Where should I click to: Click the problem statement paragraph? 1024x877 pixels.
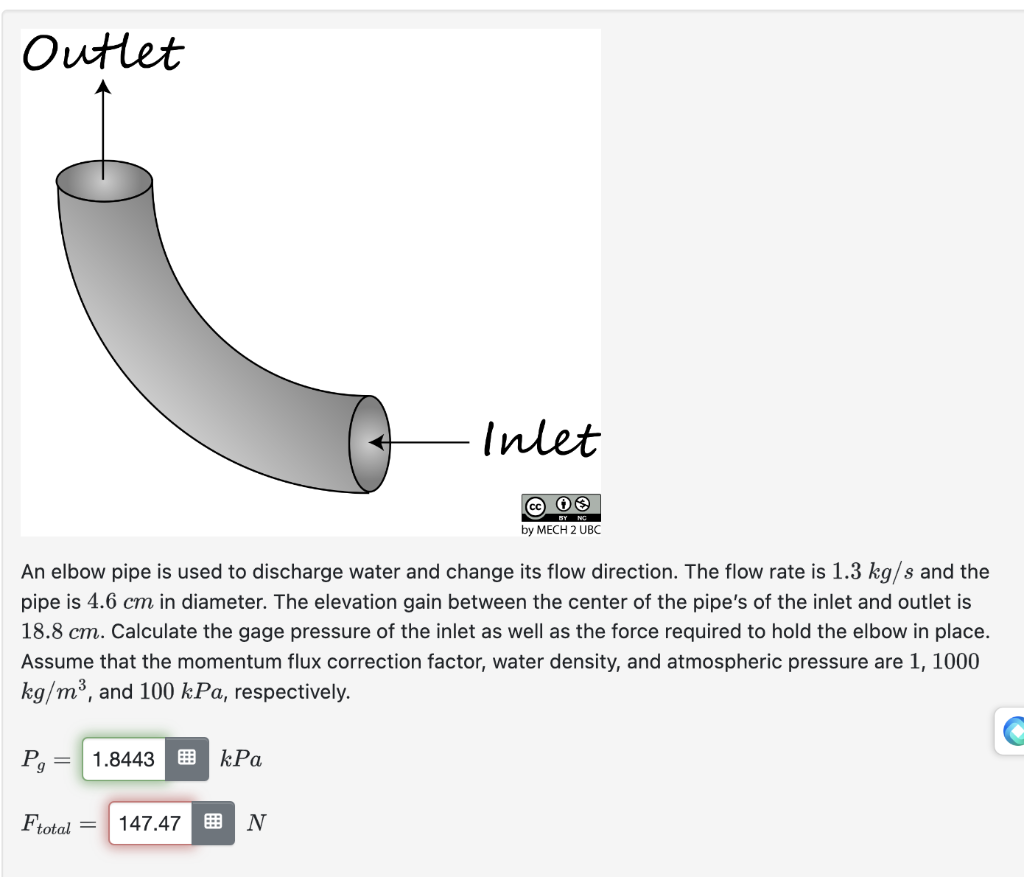pyautogui.click(x=500, y=630)
